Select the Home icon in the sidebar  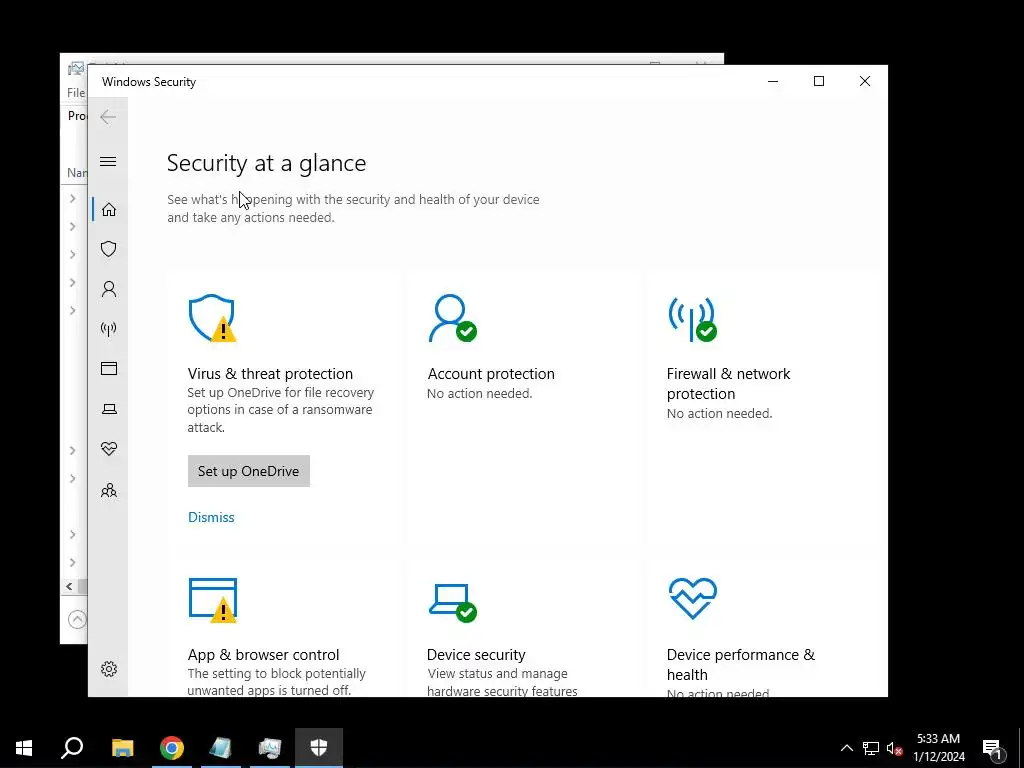[x=108, y=210]
